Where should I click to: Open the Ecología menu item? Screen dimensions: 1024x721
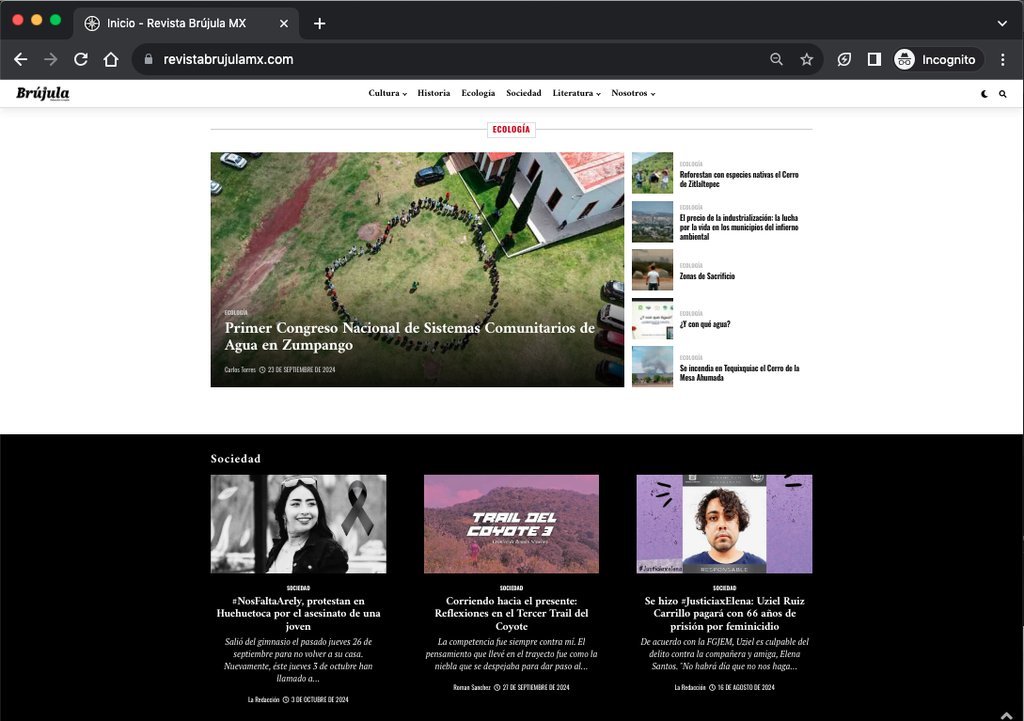click(478, 93)
